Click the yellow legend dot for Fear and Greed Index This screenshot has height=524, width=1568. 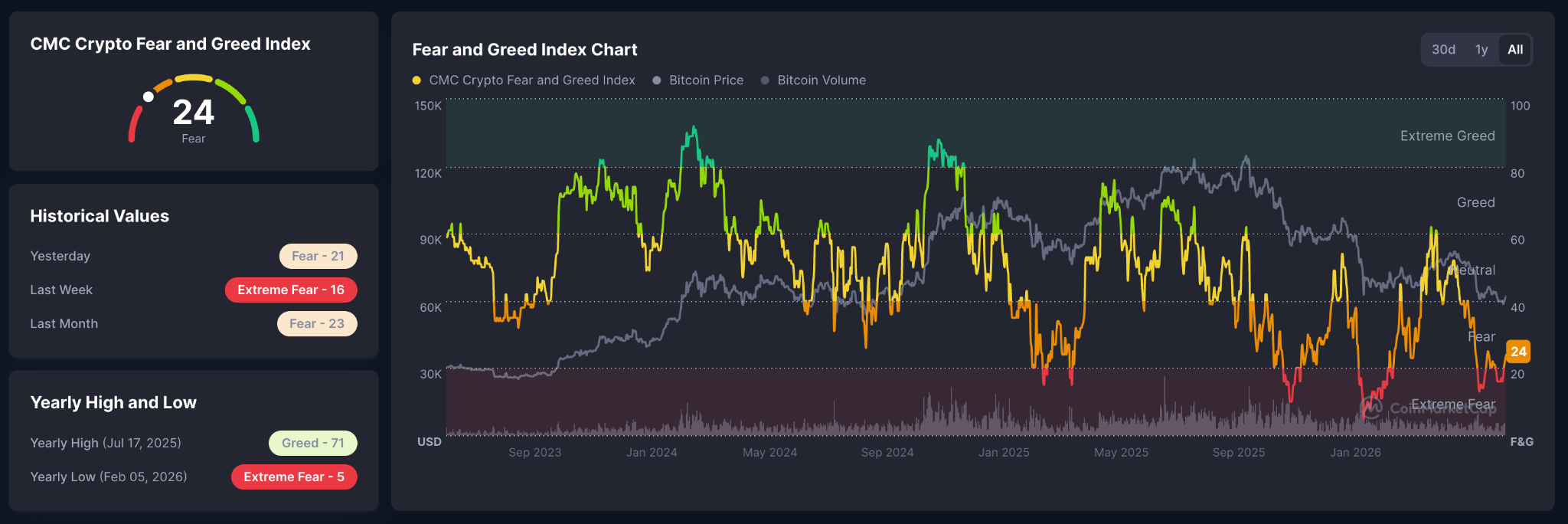(416, 80)
